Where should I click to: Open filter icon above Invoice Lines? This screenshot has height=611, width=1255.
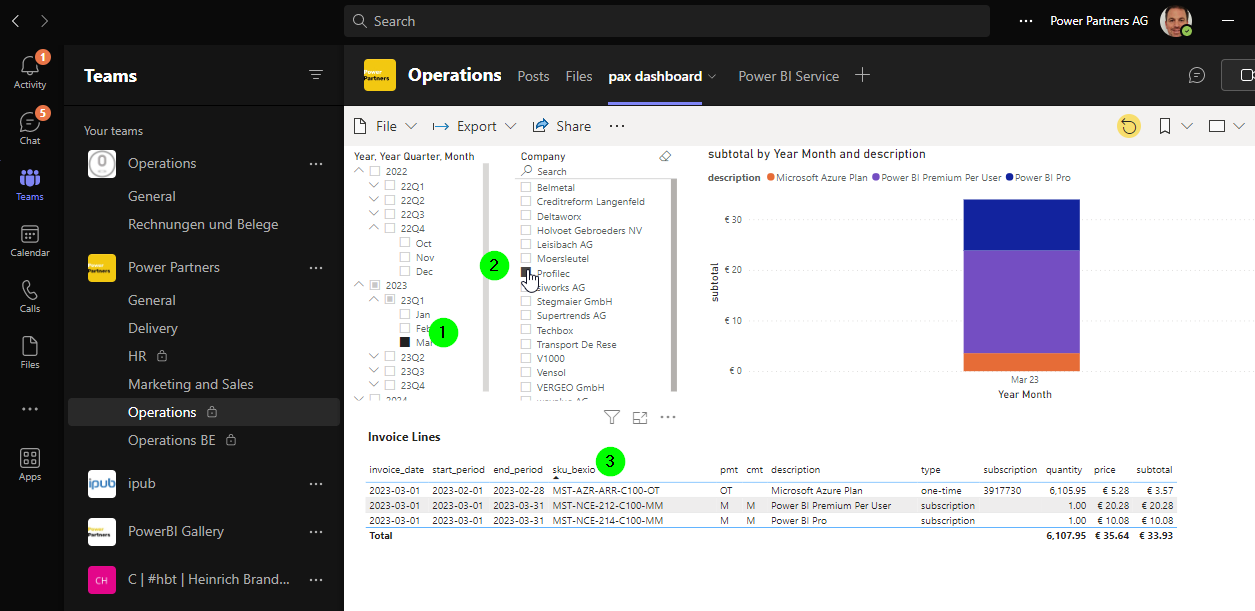612,417
